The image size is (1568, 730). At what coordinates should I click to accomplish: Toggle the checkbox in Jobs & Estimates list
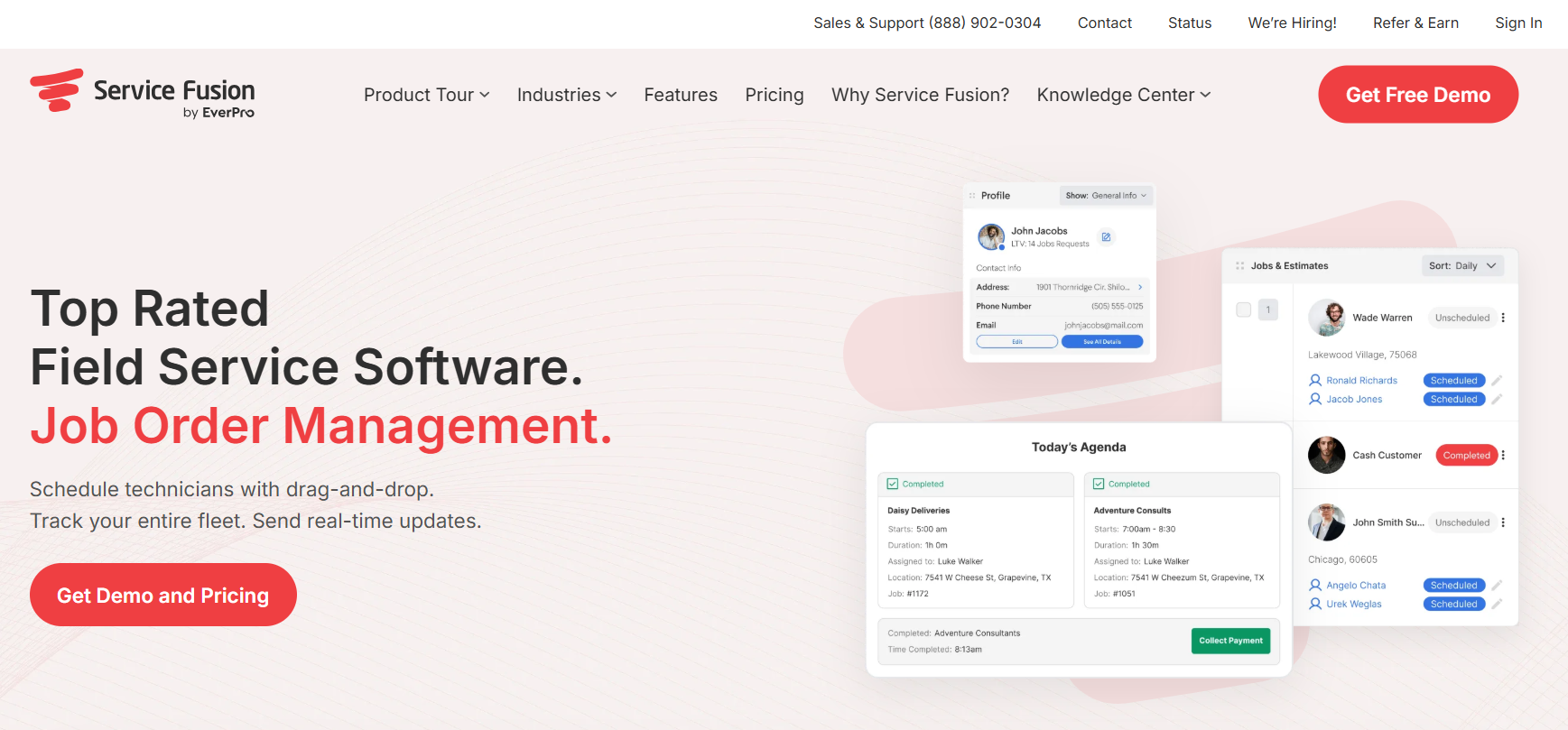tap(1244, 310)
